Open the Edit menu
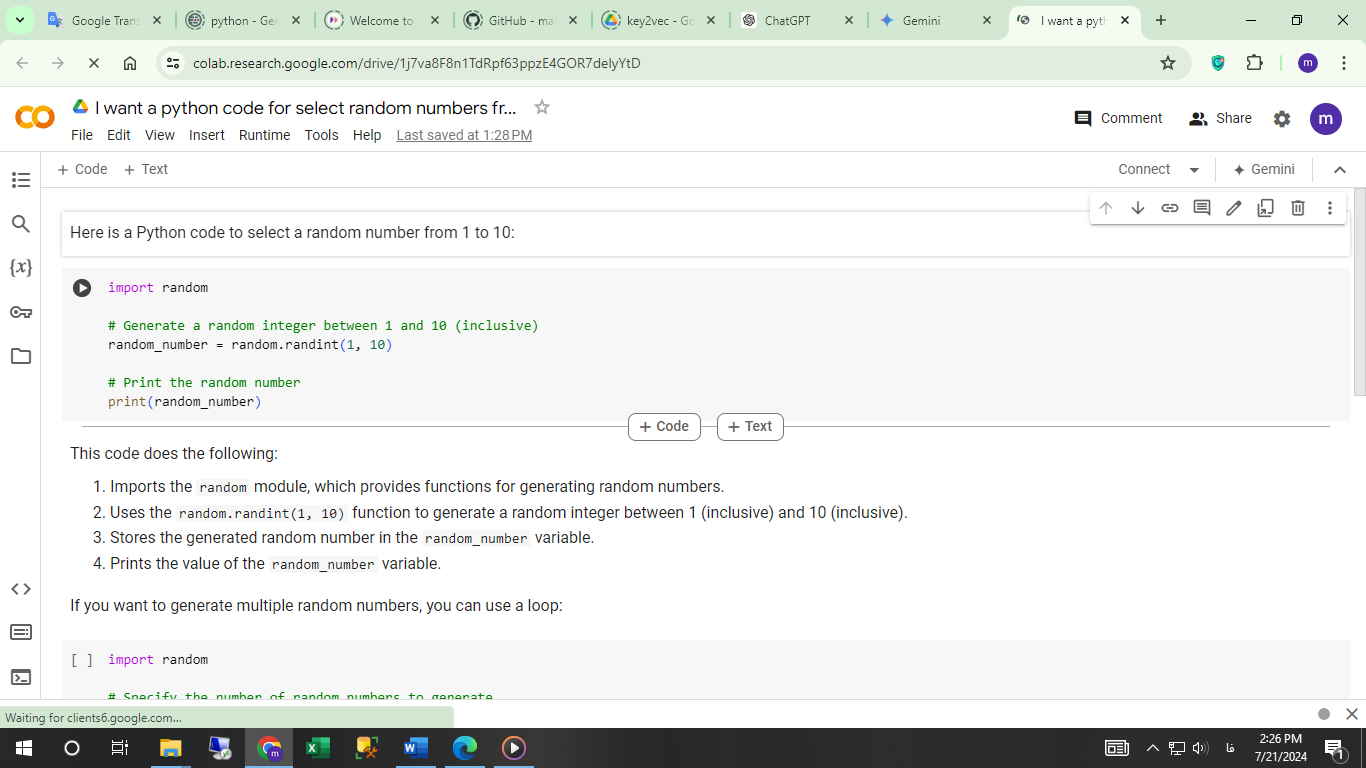 [x=119, y=135]
